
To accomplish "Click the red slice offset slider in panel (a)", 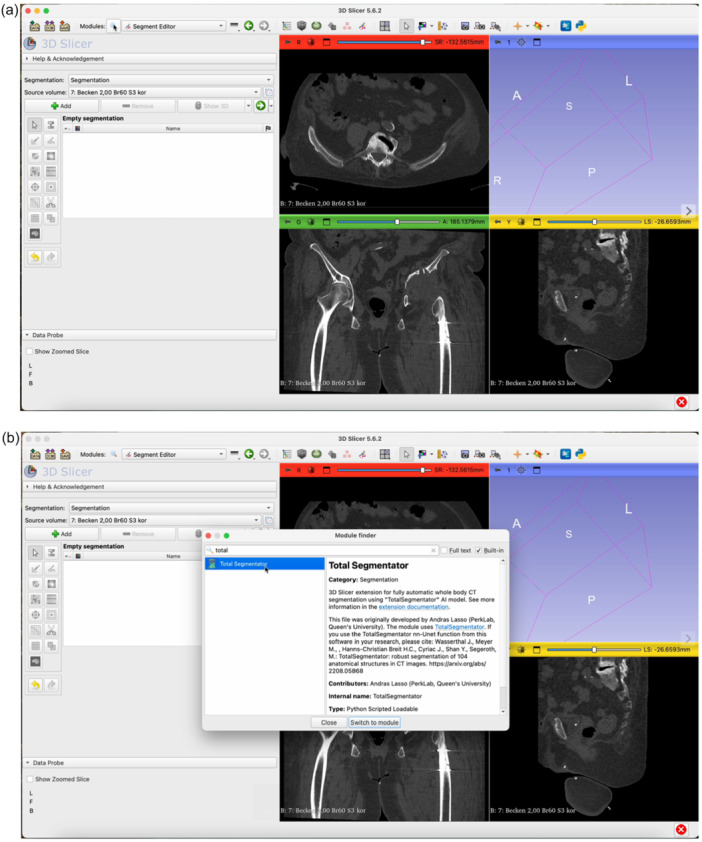I will tap(385, 42).
